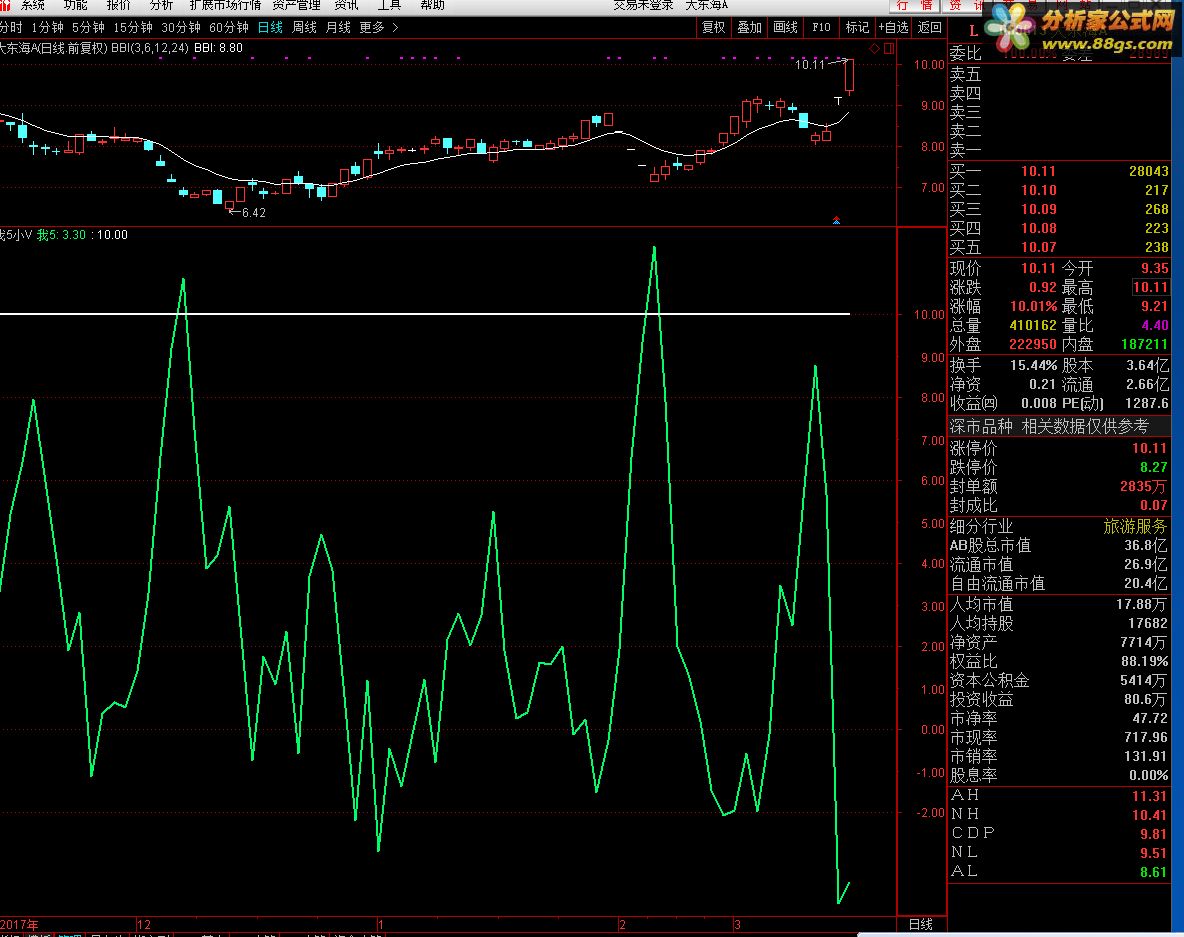Screen dimensions: 1184x937
Task: Click the red L indicator in the quote panel
Action: click(x=973, y=32)
